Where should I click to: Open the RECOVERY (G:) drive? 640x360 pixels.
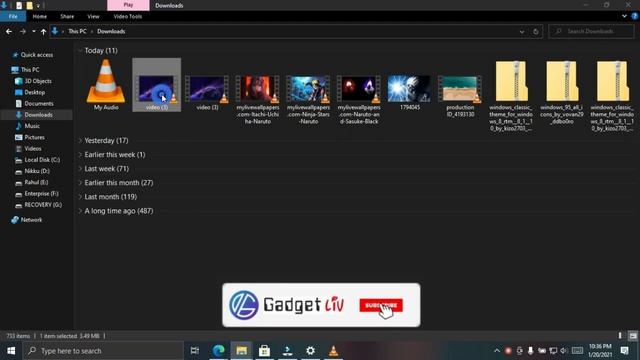coord(38,205)
